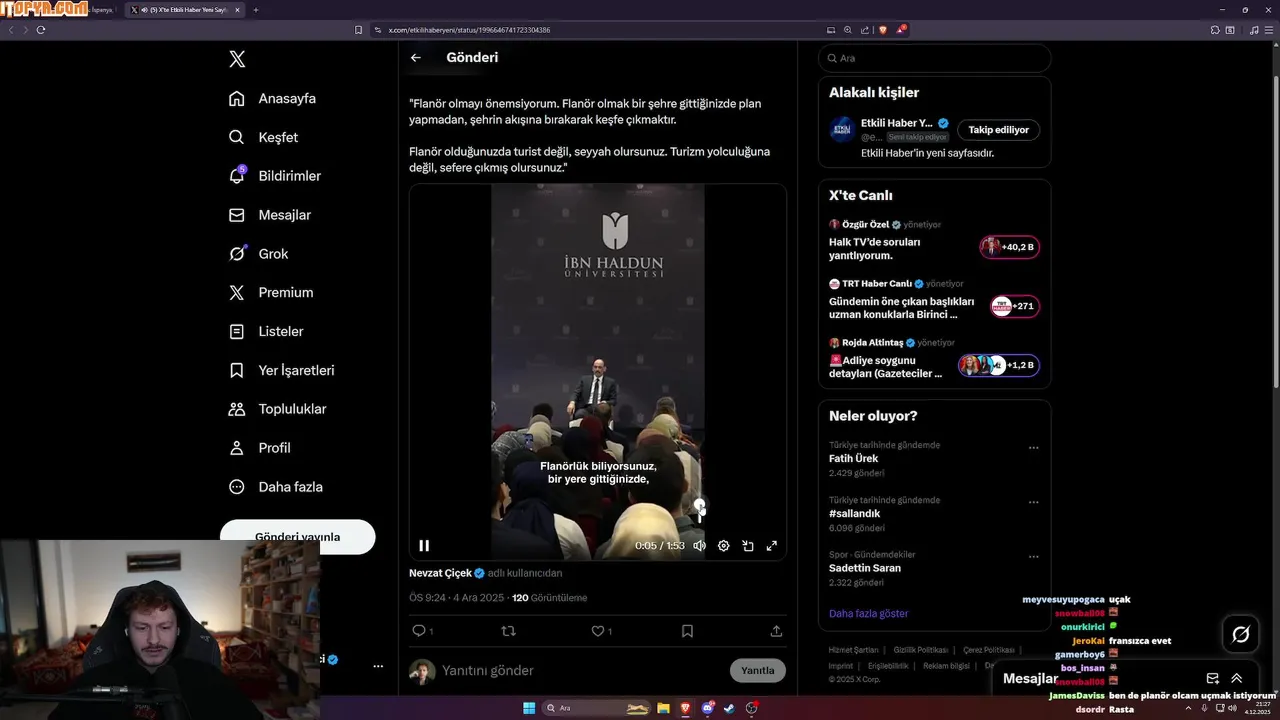The width and height of the screenshot is (1280, 720).
Task: Open a new browser tab
Action: coord(256,10)
